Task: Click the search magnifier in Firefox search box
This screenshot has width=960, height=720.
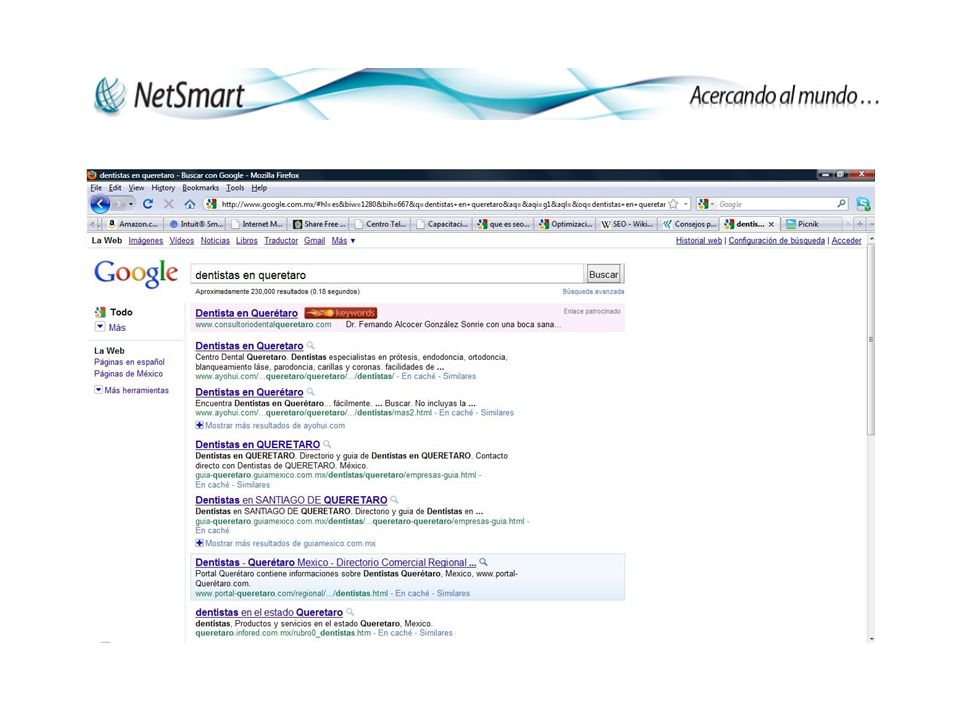Action: pyautogui.click(x=841, y=204)
